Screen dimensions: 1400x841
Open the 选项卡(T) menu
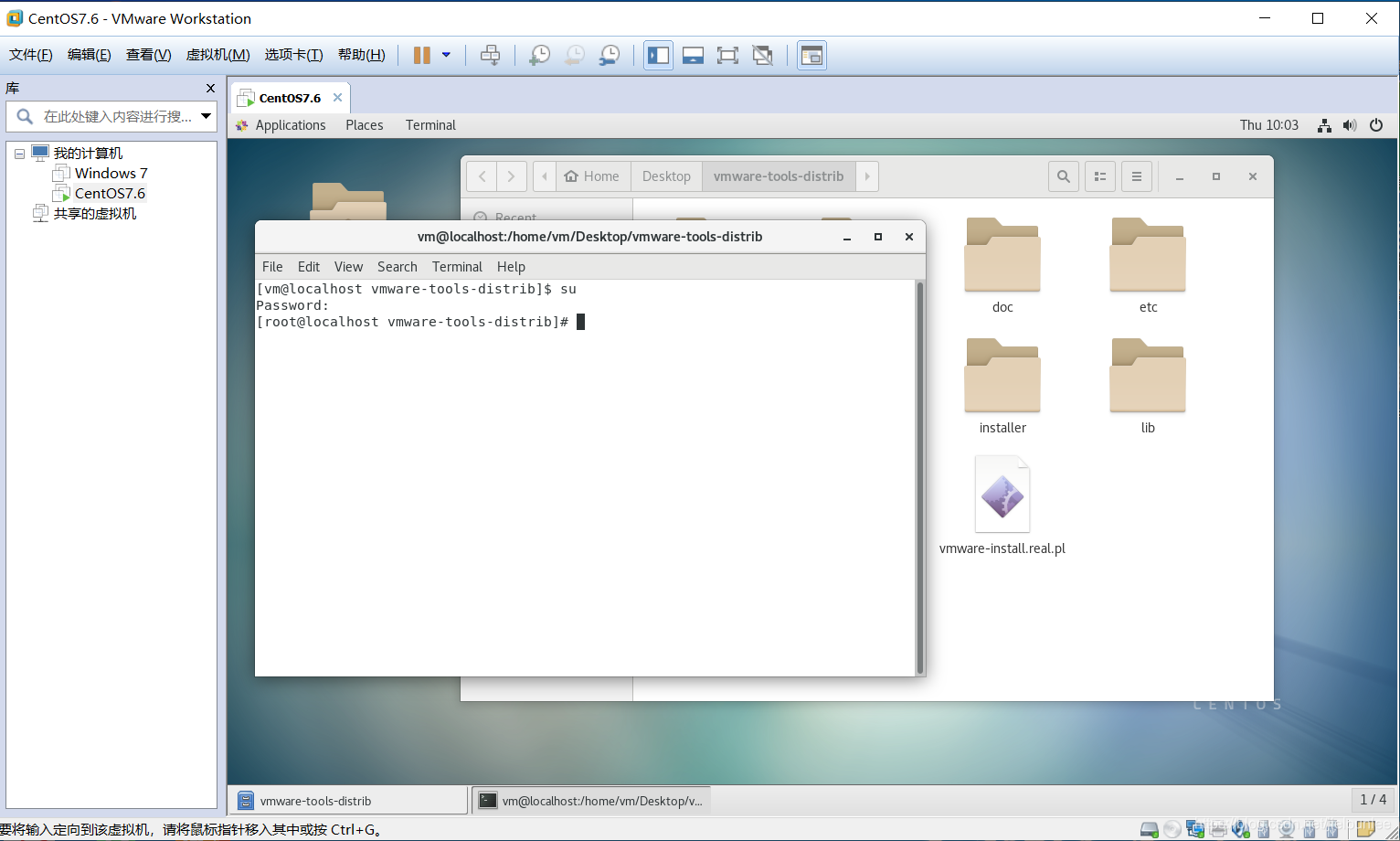point(293,55)
